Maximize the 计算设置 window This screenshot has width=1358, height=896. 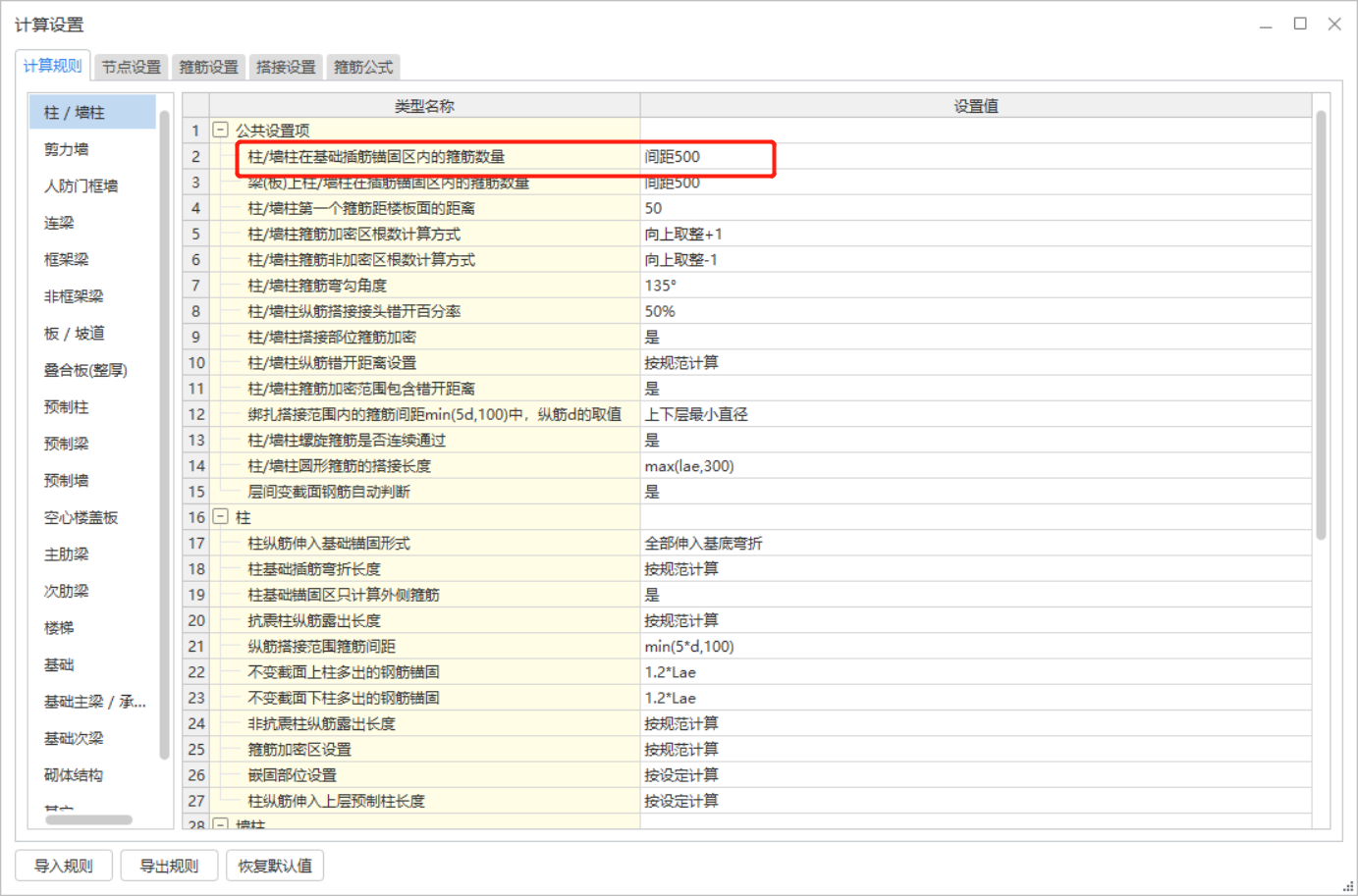pyautogui.click(x=1300, y=24)
